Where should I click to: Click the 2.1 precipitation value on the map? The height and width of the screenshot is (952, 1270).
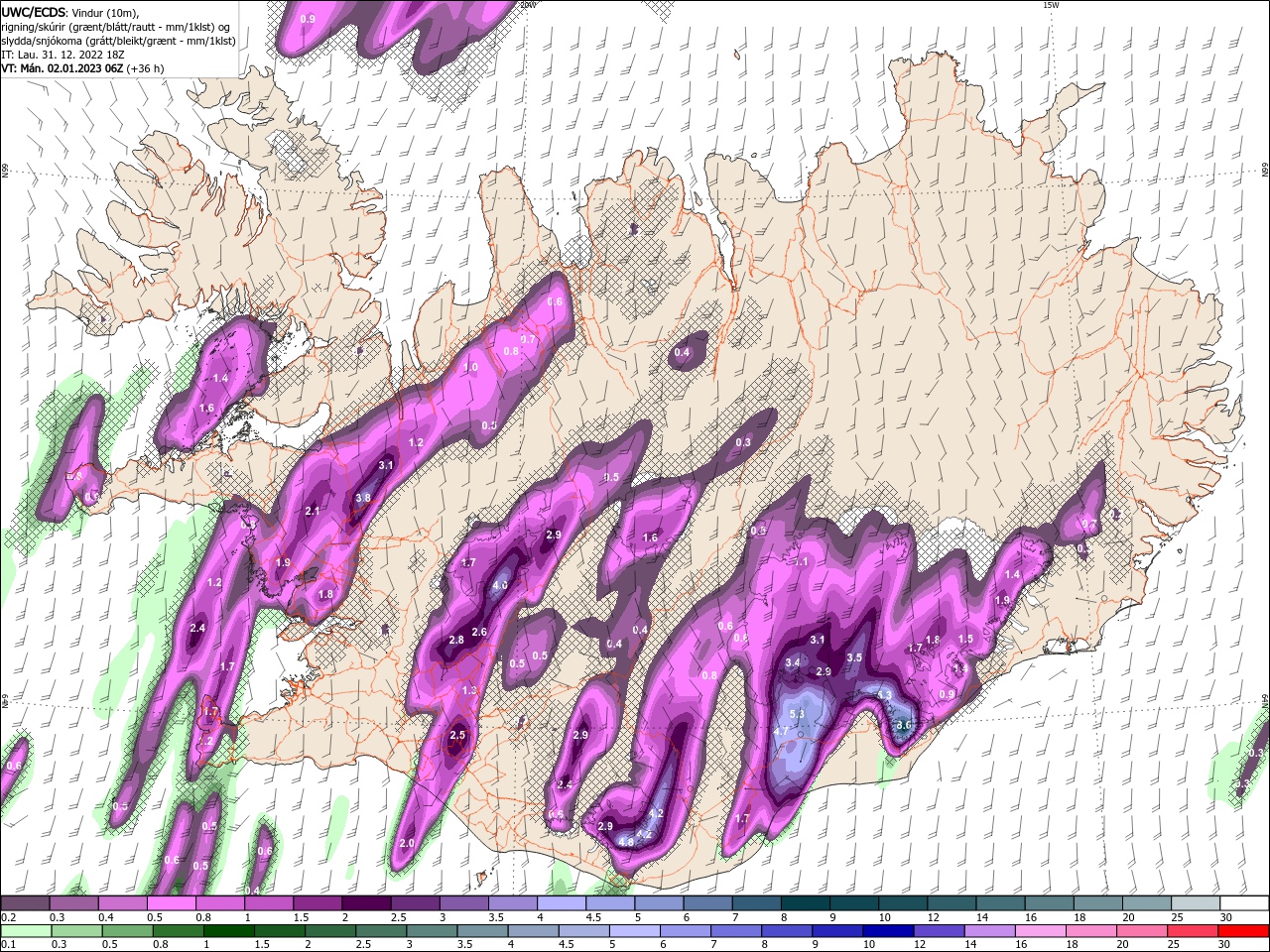(x=313, y=511)
